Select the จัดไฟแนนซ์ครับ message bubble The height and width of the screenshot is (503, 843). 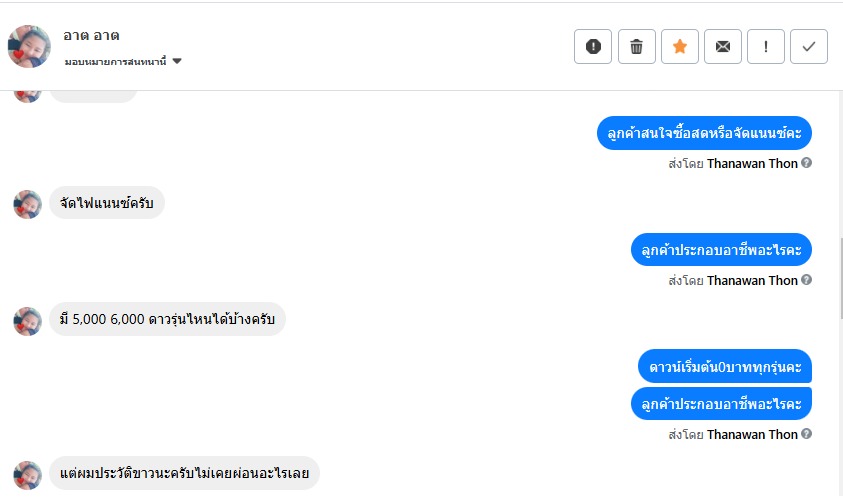pyautogui.click(x=106, y=204)
